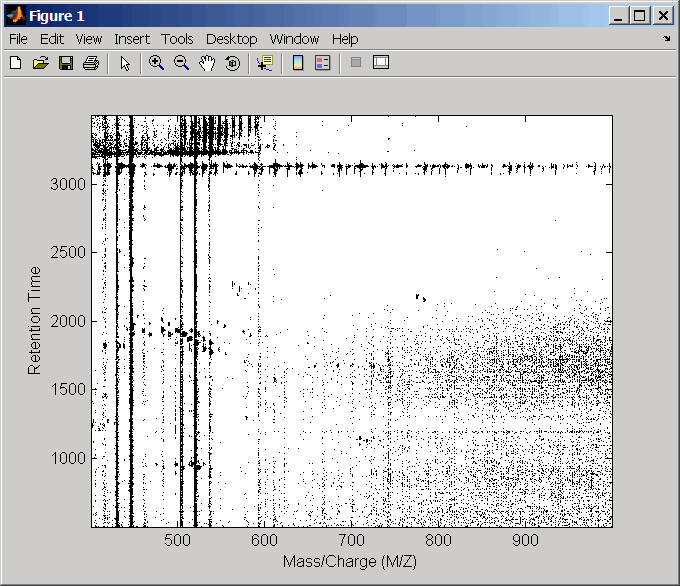Dock the figure using the small corner arrow
Image resolution: width=680 pixels, height=586 pixels.
pos(666,39)
